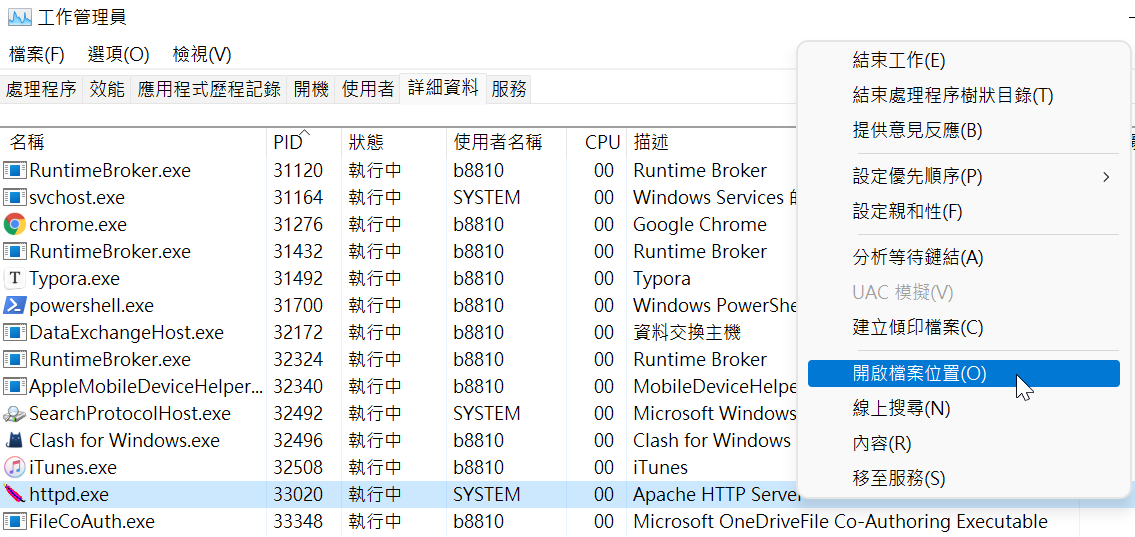Screen dimensions: 1135x537
Task: Click the svchost.exe process icon
Action: pyautogui.click(x=14, y=198)
